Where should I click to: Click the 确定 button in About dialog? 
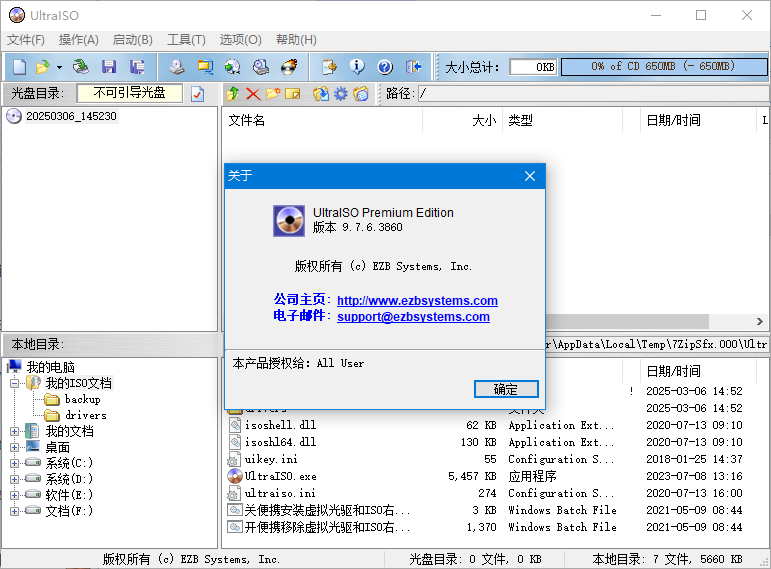506,389
